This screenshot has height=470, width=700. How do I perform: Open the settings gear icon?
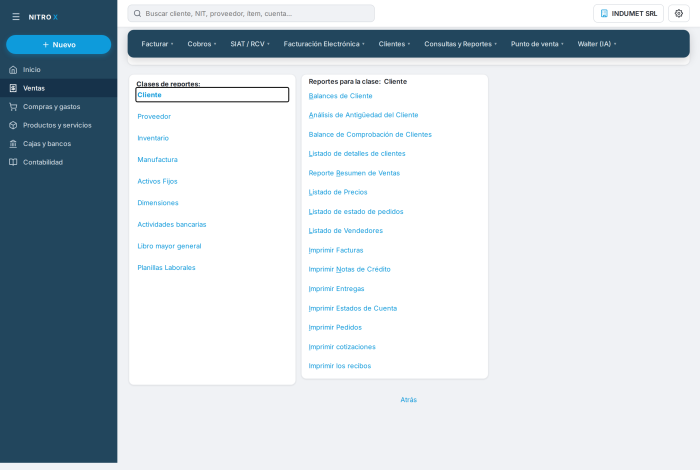point(679,13)
